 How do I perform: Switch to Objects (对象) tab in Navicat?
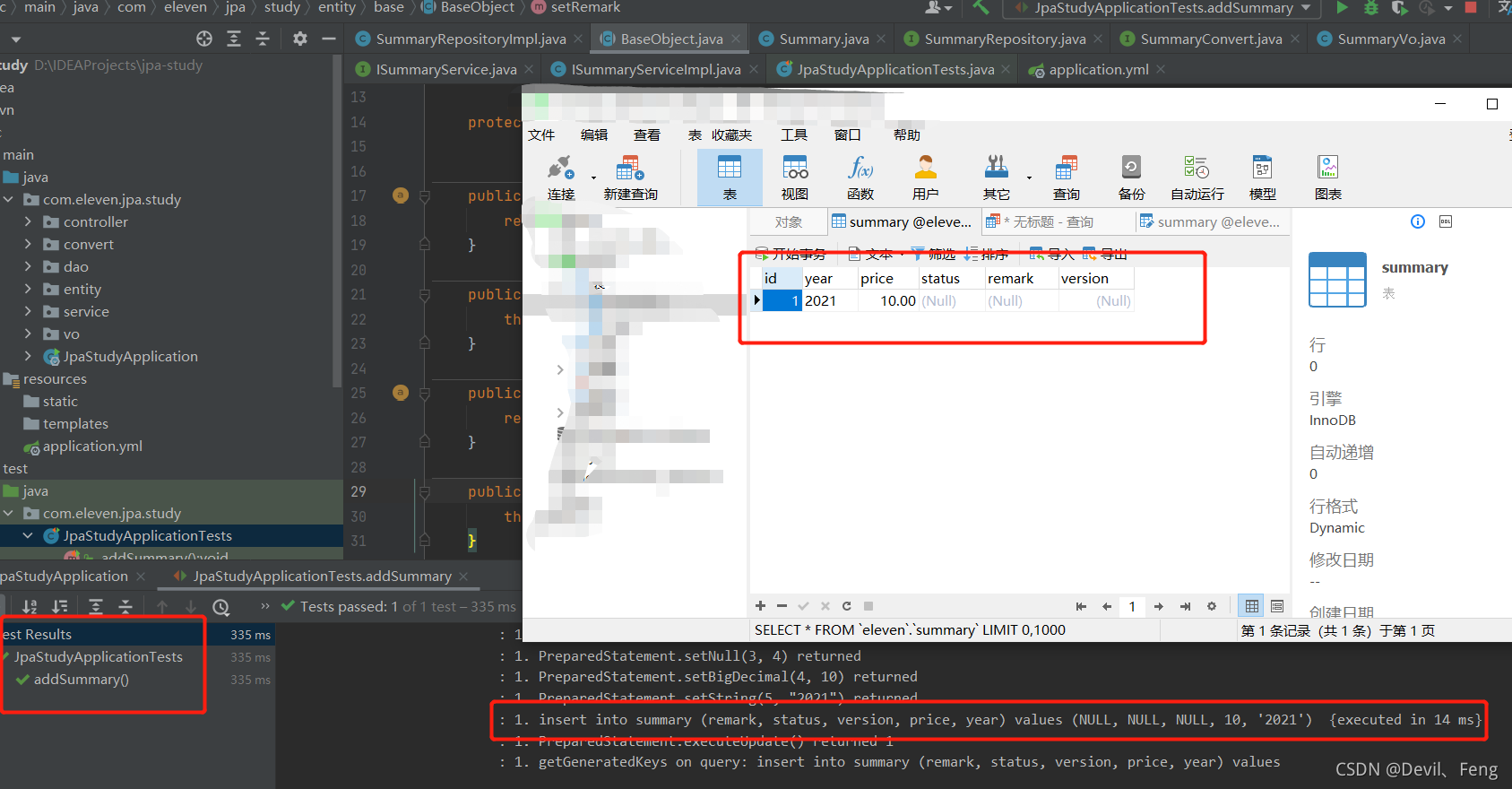pos(789,221)
